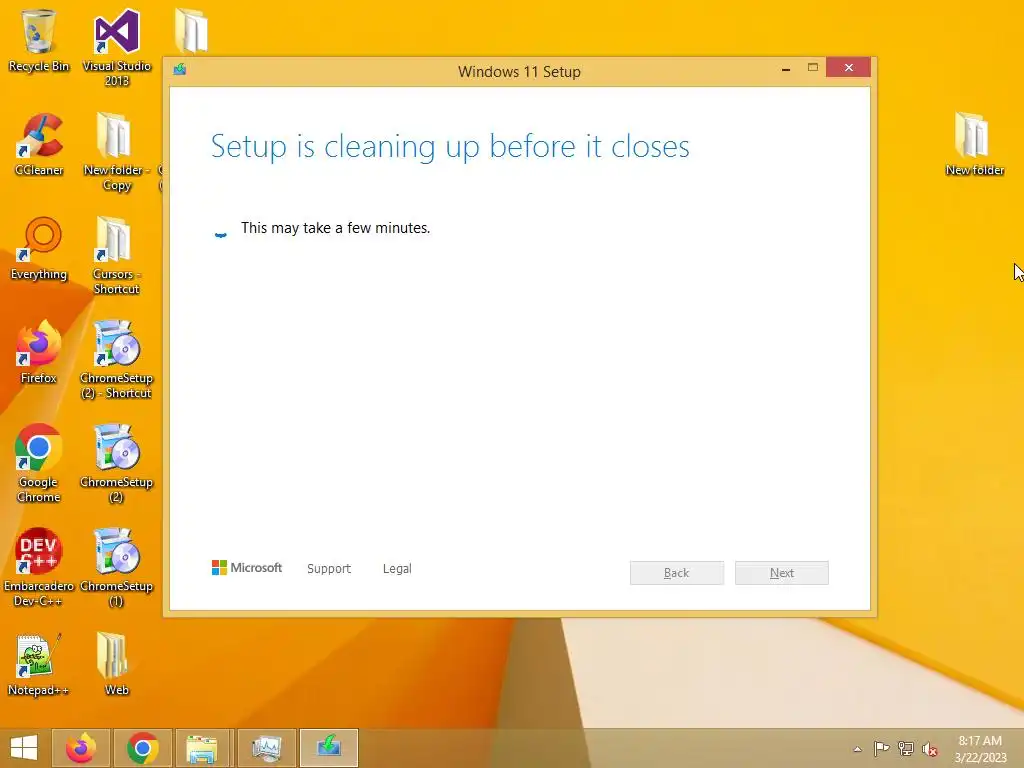1024x768 pixels.
Task: Select the New folder - Copy icon
Action: [116, 152]
